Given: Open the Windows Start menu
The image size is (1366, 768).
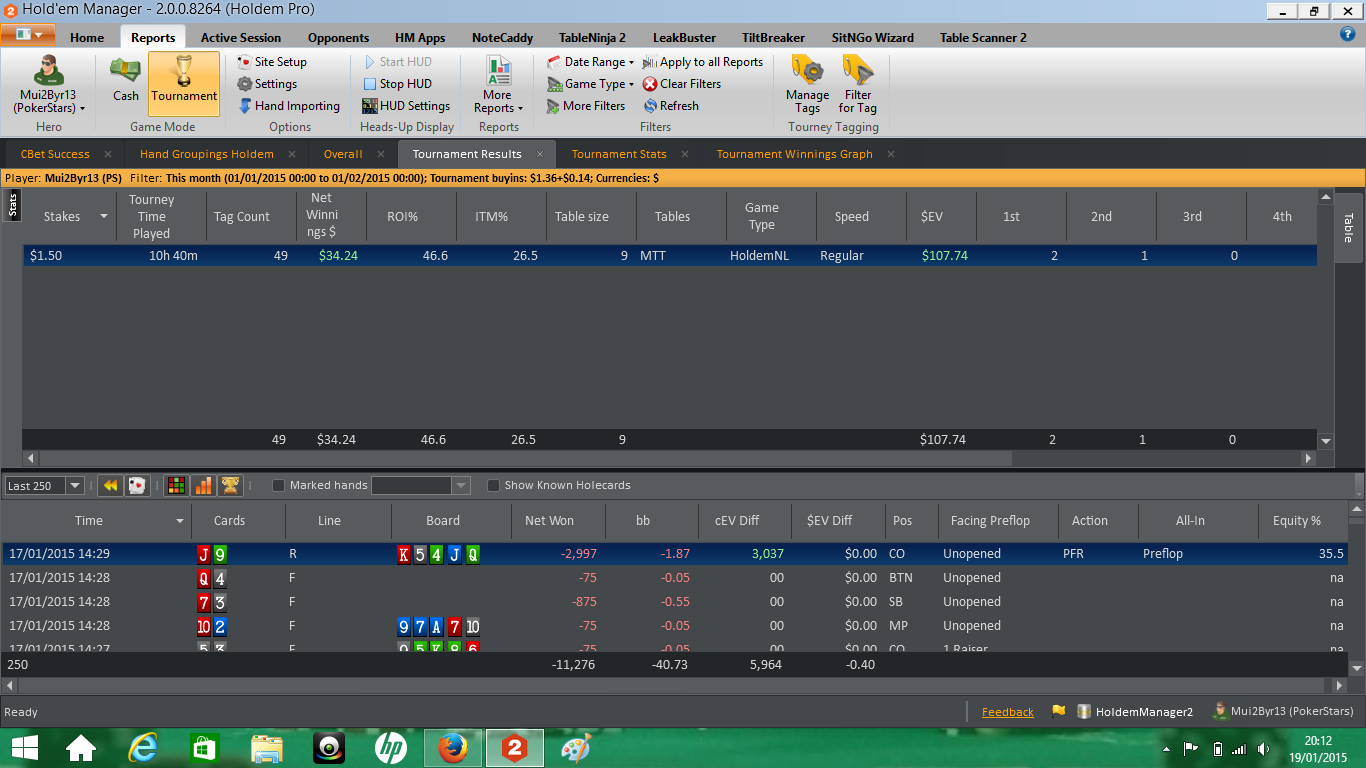Looking at the screenshot, I should pos(24,748).
